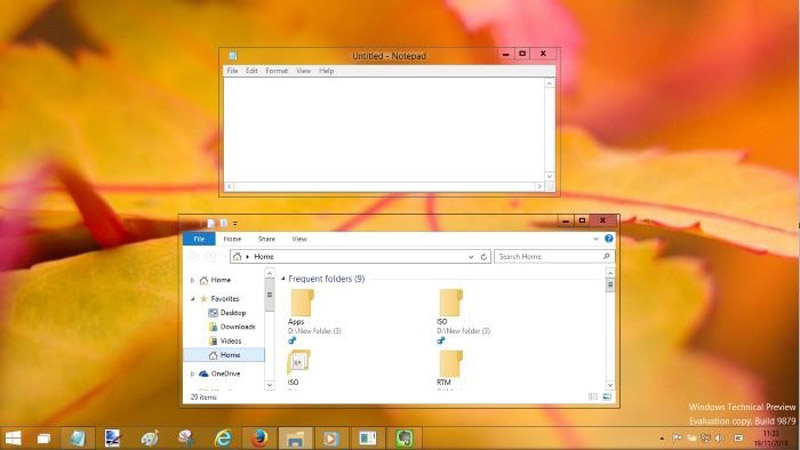This screenshot has width=800, height=450.
Task: Open the Start menu Windows logo
Action: 13,438
